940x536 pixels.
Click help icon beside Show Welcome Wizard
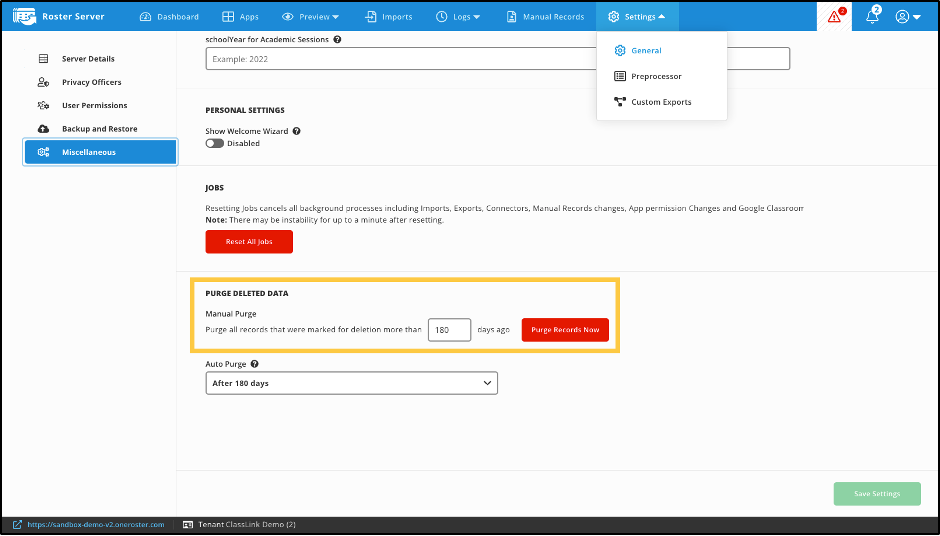pyautogui.click(x=297, y=131)
